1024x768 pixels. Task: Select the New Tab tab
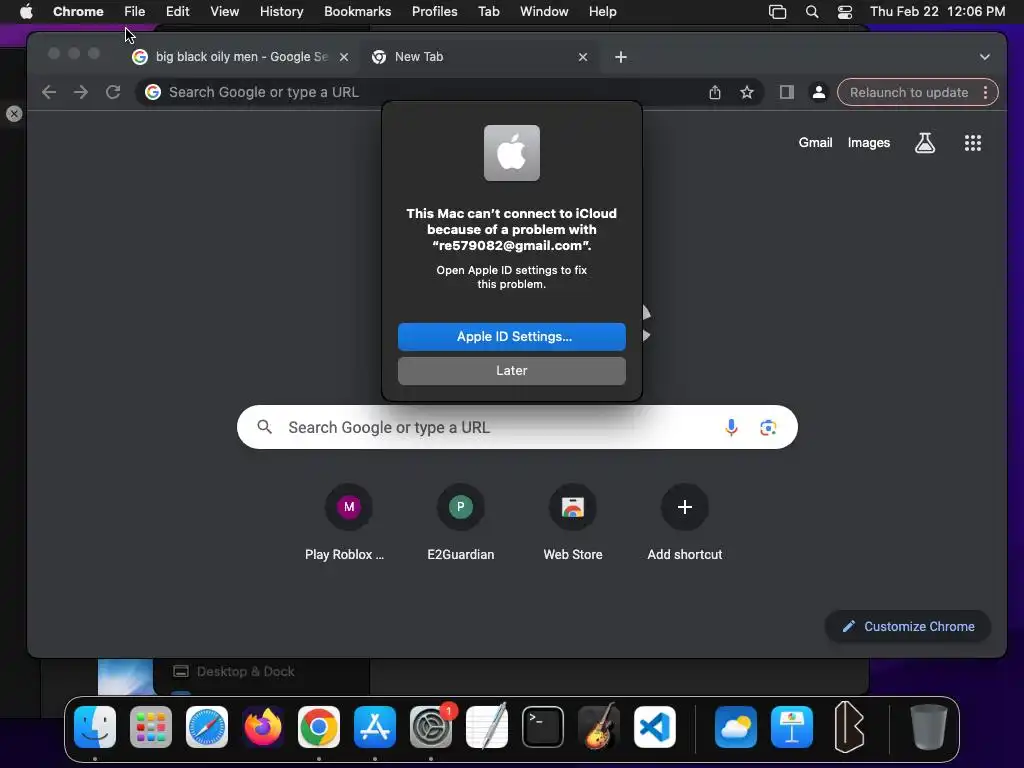click(481, 57)
